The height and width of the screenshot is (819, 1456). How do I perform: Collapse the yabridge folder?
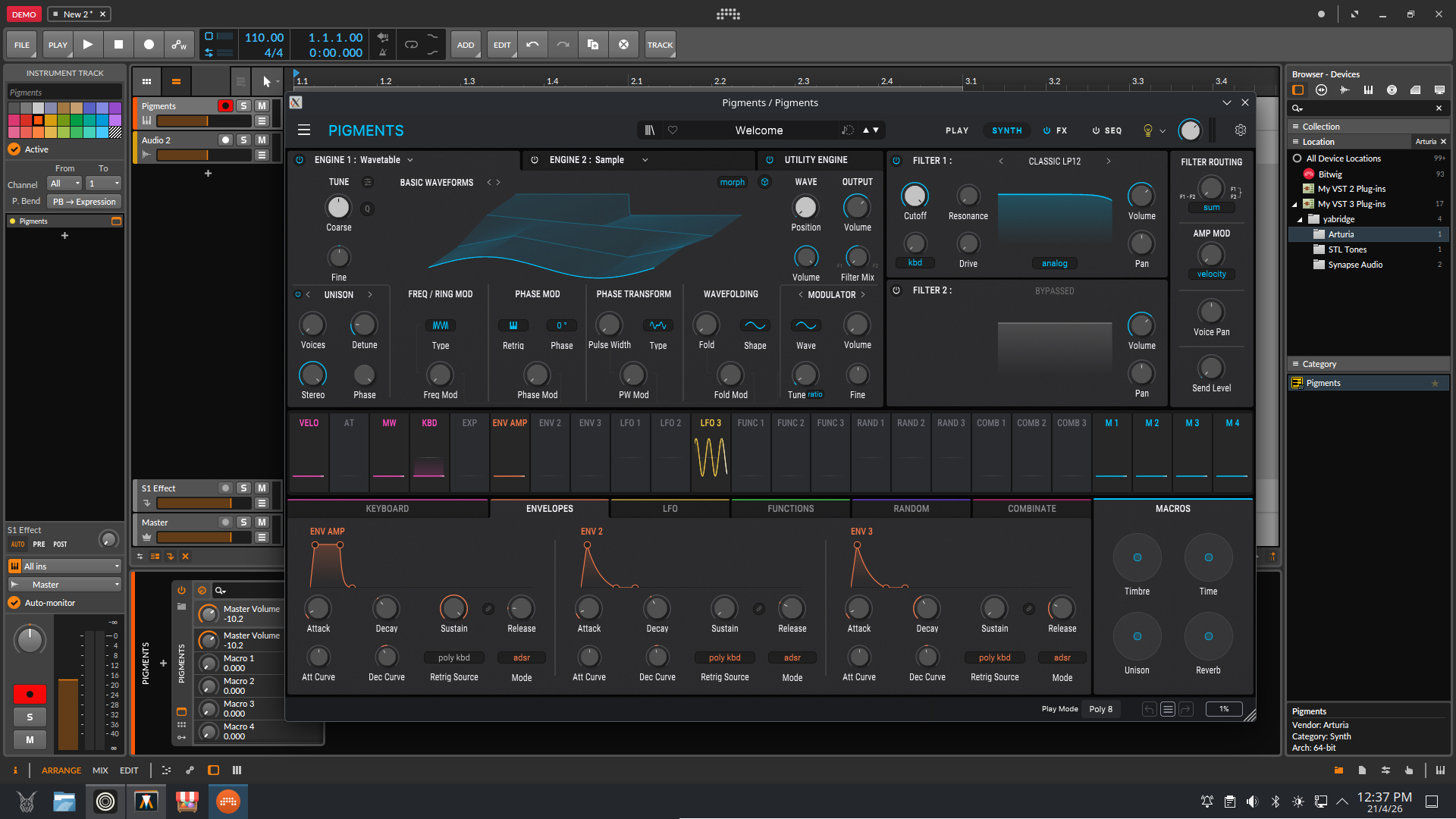point(1300,219)
